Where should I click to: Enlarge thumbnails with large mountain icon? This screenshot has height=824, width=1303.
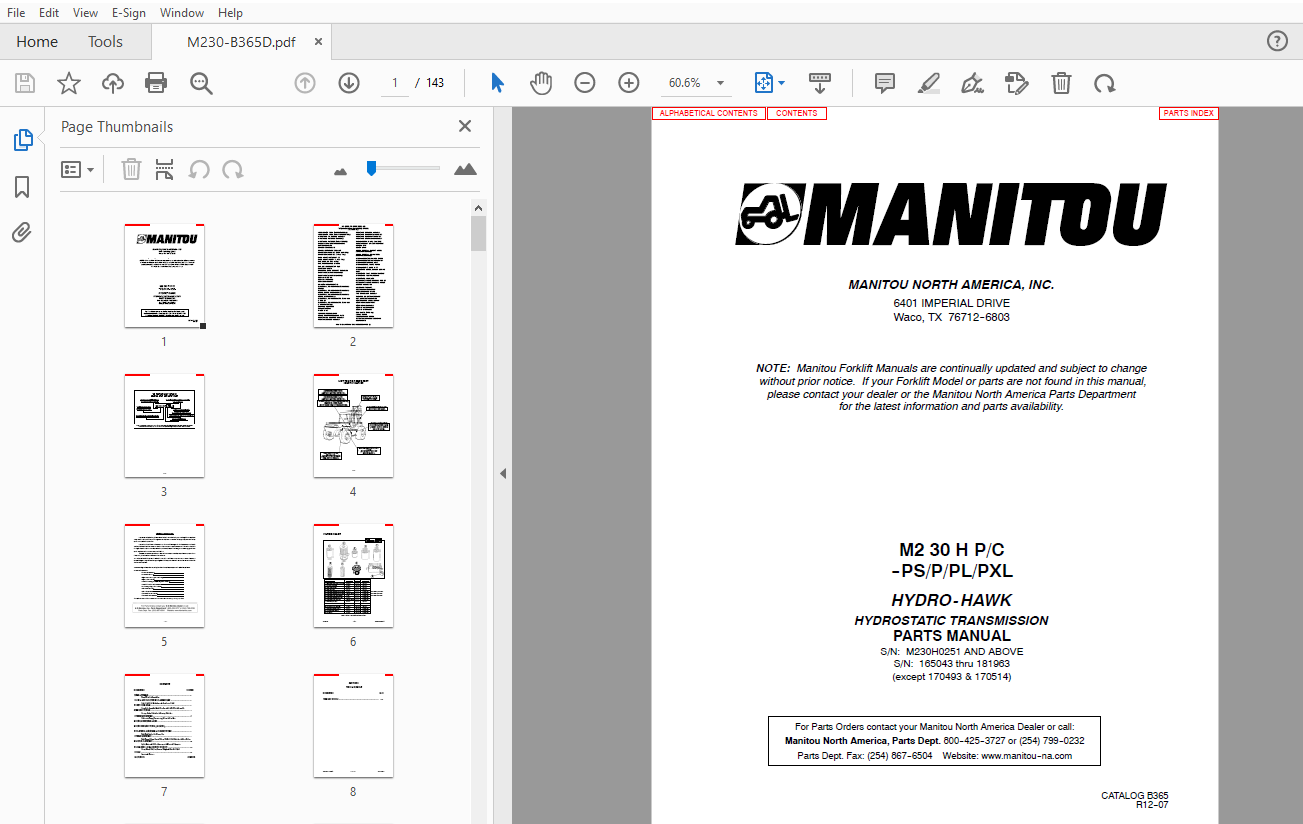pos(465,169)
